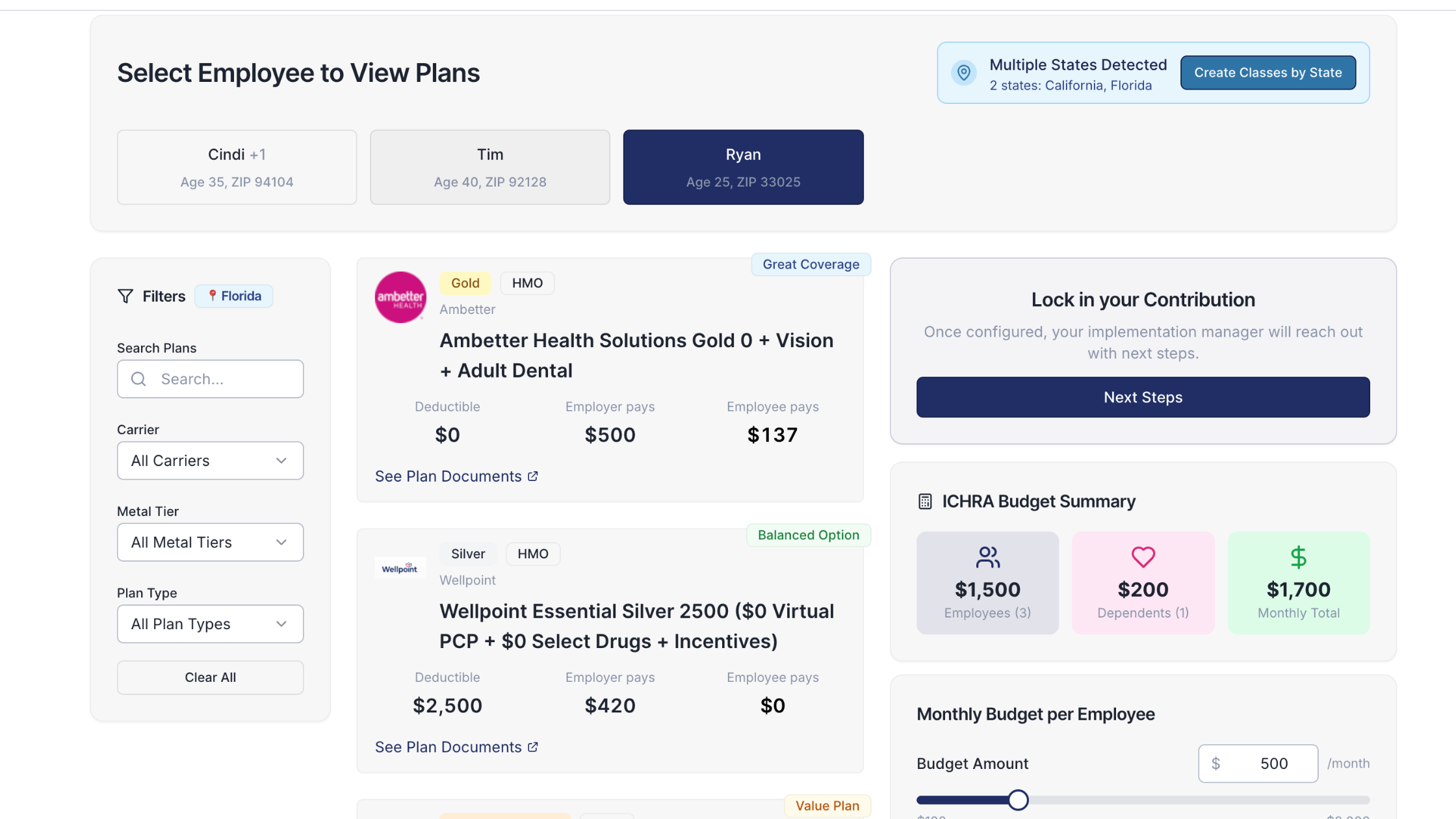Click the Next Steps button
Screen dimensions: 1456x819
[x=1142, y=397]
